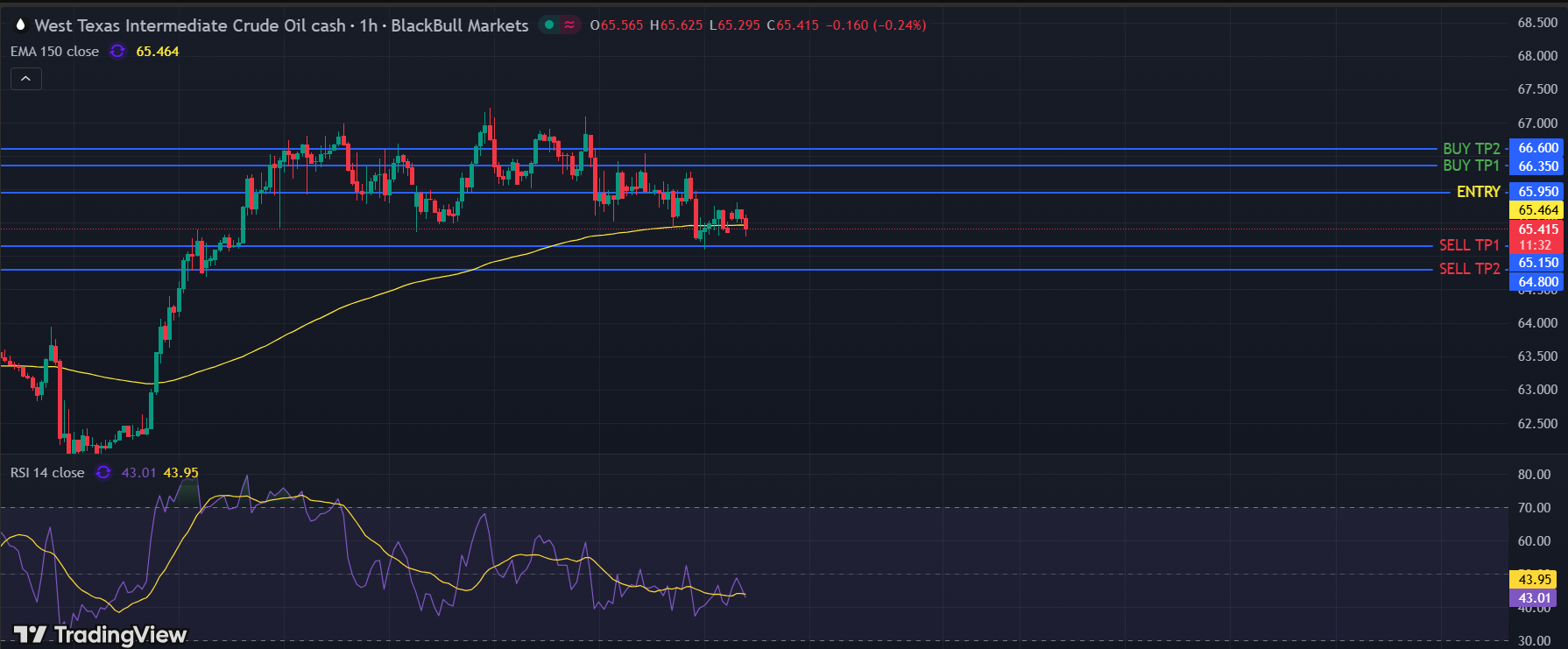The height and width of the screenshot is (649, 1568).
Task: Click the refresh icon beside EMA 150 close
Action: point(117,52)
